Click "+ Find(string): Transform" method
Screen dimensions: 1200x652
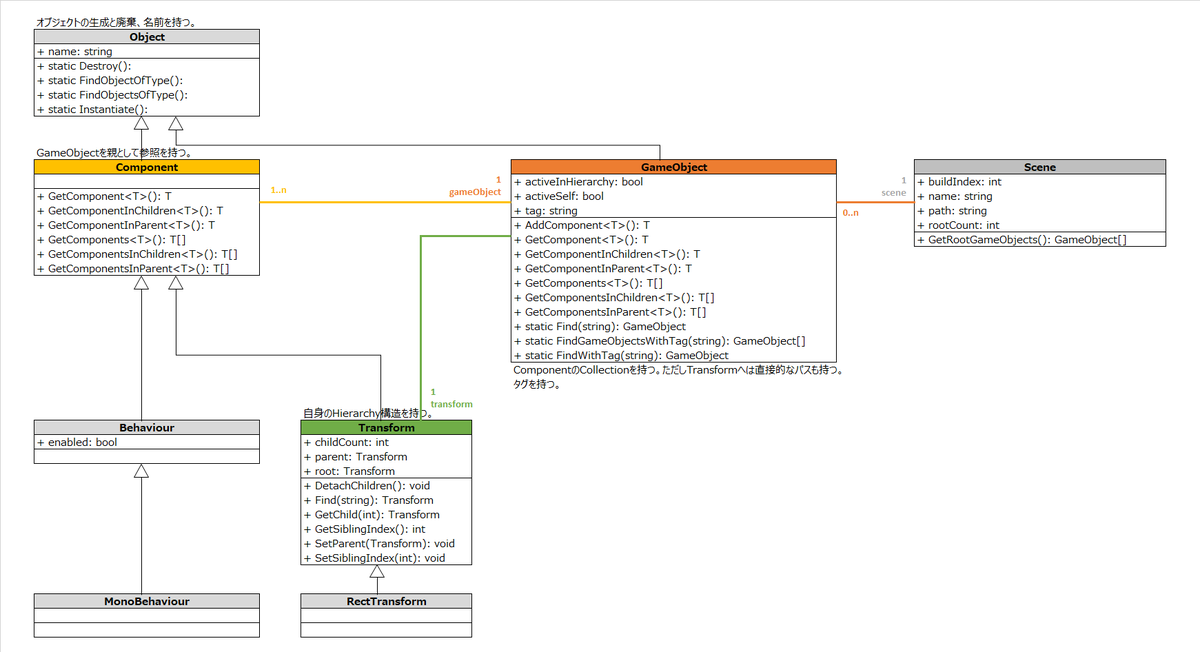(368, 500)
